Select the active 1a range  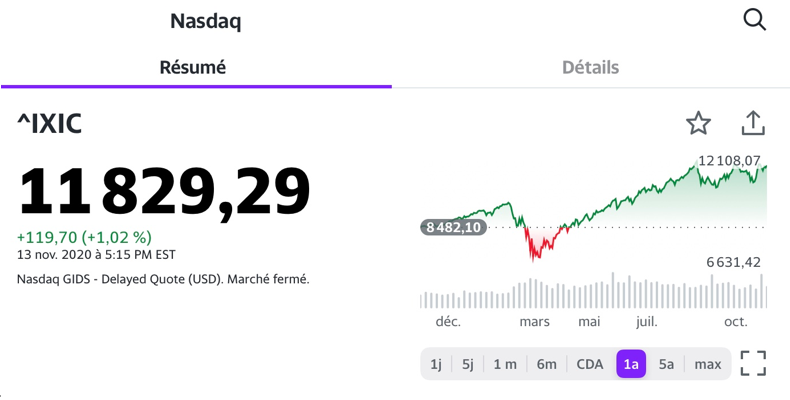pos(631,364)
